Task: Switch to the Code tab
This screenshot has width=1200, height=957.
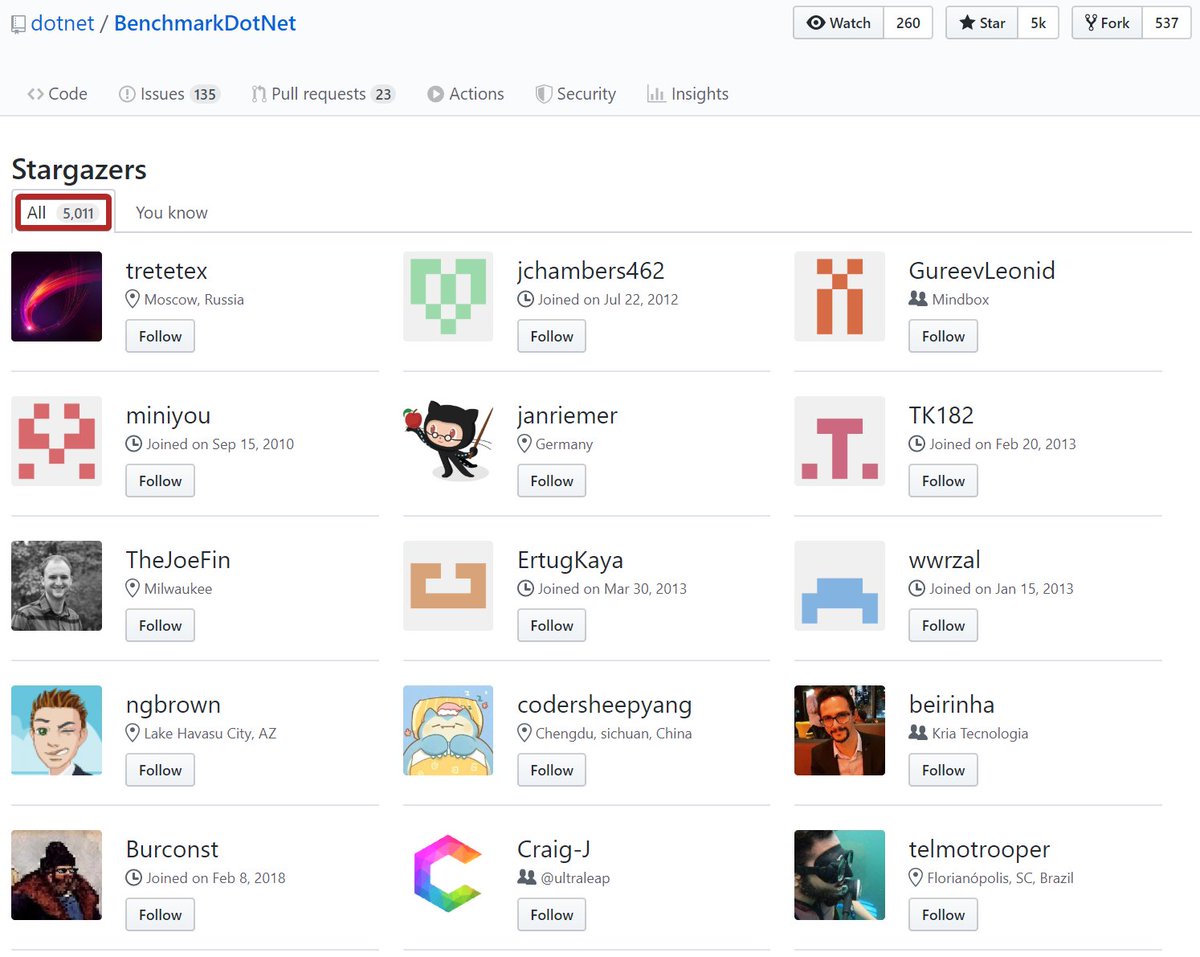Action: click(57, 94)
